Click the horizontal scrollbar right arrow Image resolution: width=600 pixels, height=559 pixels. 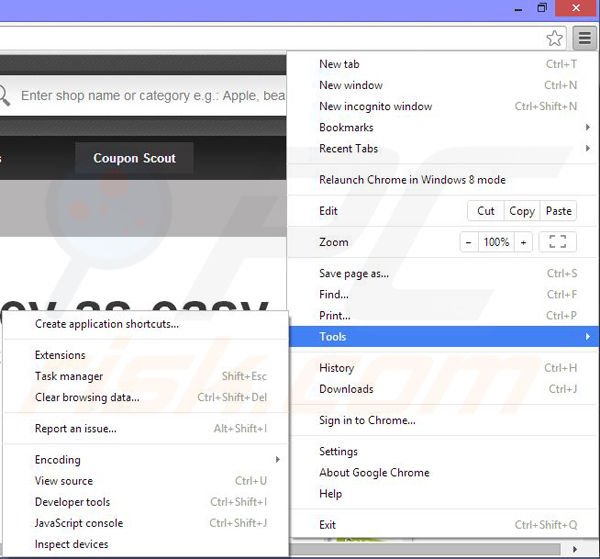tap(574, 549)
